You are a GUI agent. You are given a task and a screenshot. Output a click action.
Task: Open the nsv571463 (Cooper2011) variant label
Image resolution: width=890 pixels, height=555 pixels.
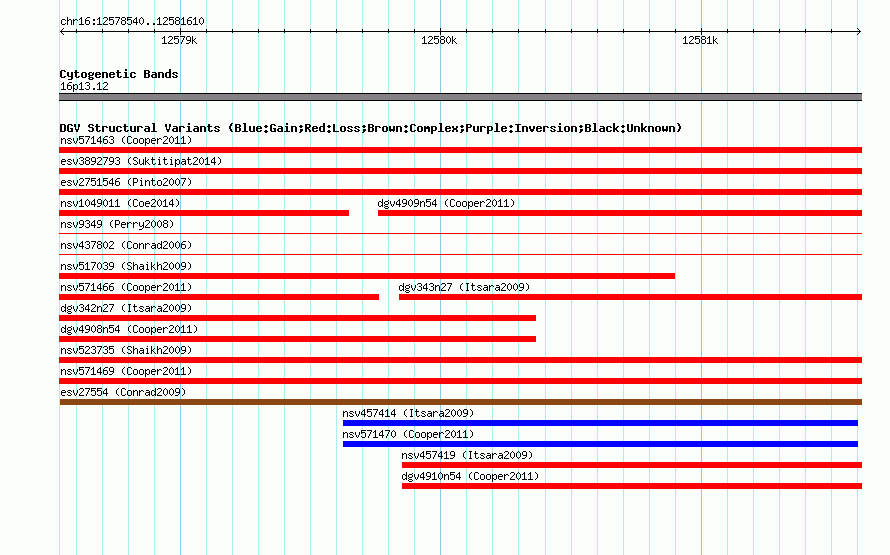(x=126, y=140)
